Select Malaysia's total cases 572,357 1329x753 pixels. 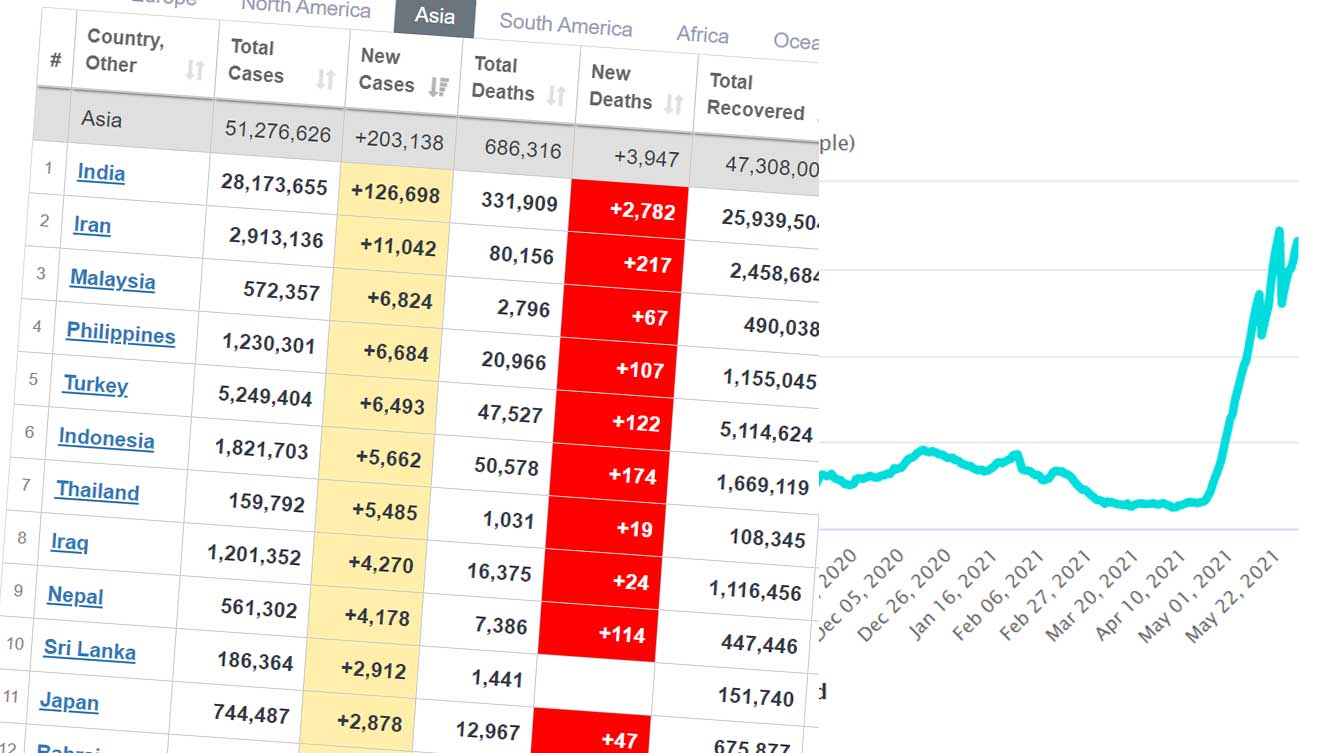tap(281, 291)
